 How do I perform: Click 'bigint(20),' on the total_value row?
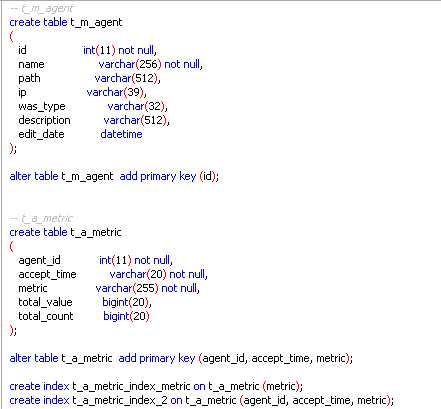pos(127,302)
